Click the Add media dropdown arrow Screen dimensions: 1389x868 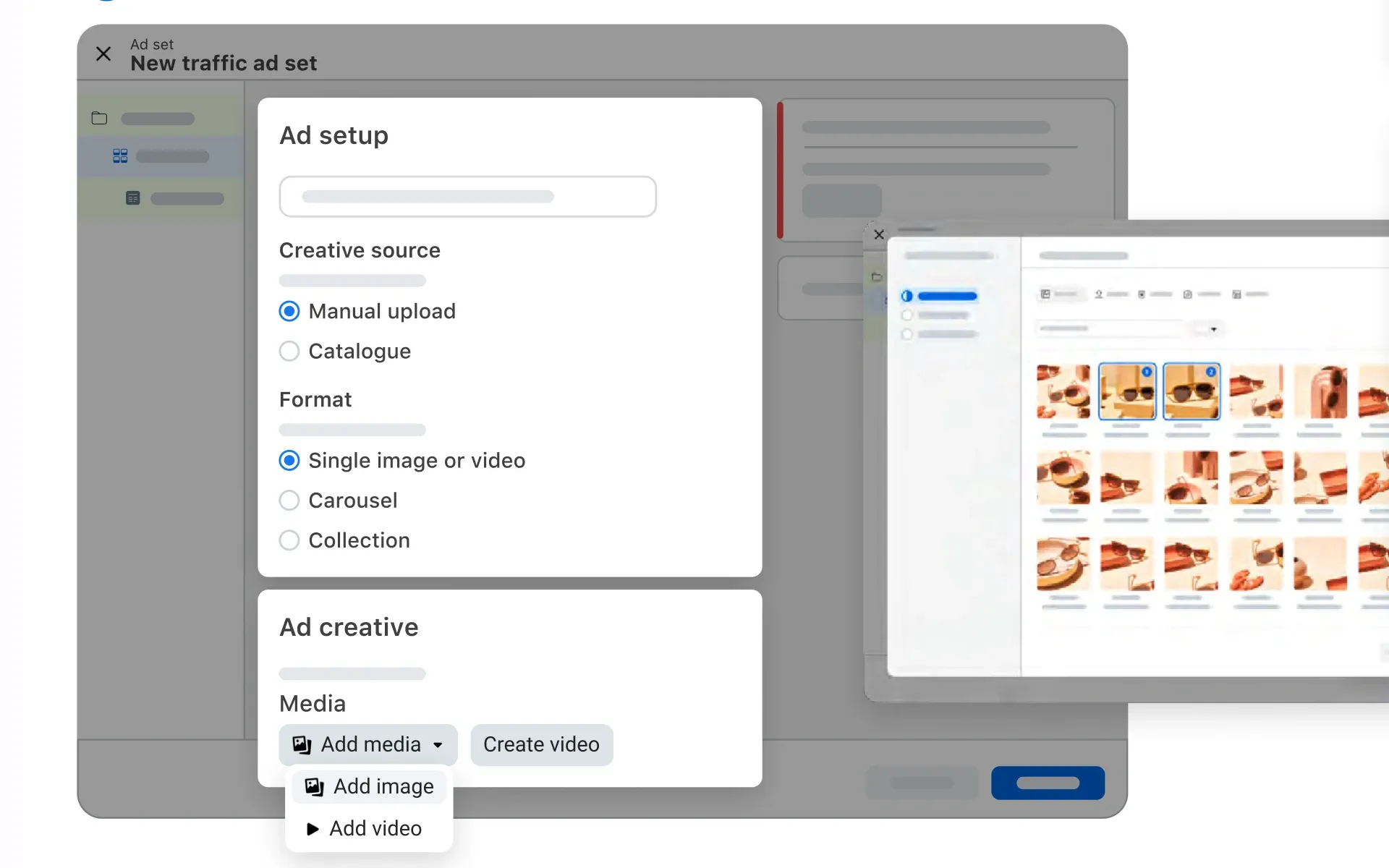[436, 744]
